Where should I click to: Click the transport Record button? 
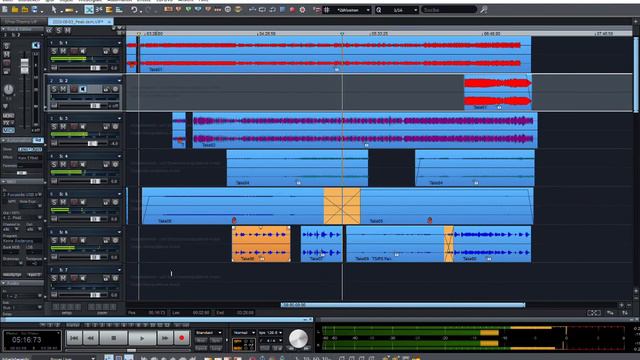click(x=182, y=338)
